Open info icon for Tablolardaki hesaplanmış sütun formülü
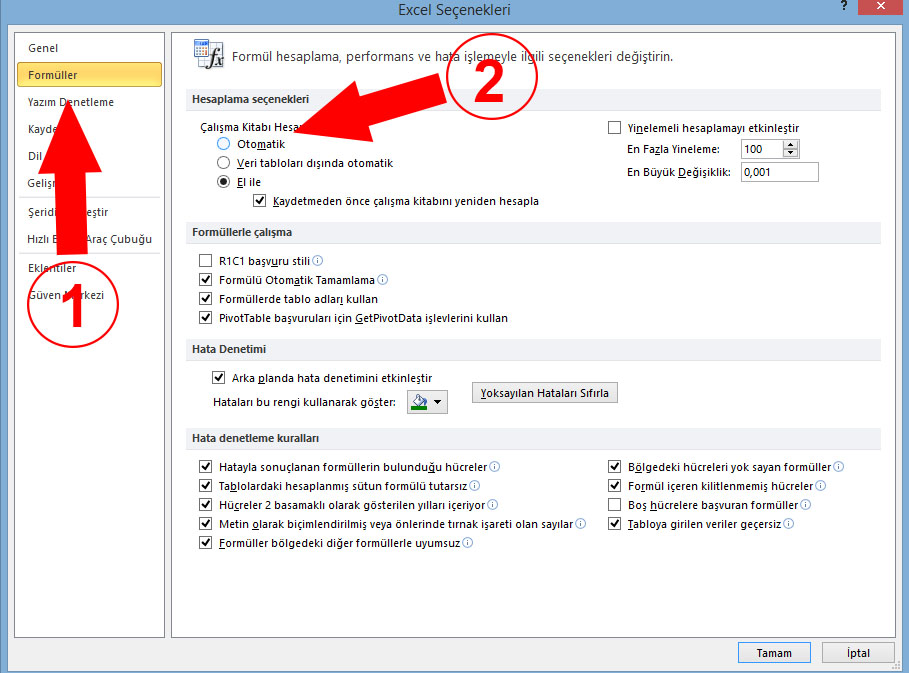 (474, 486)
